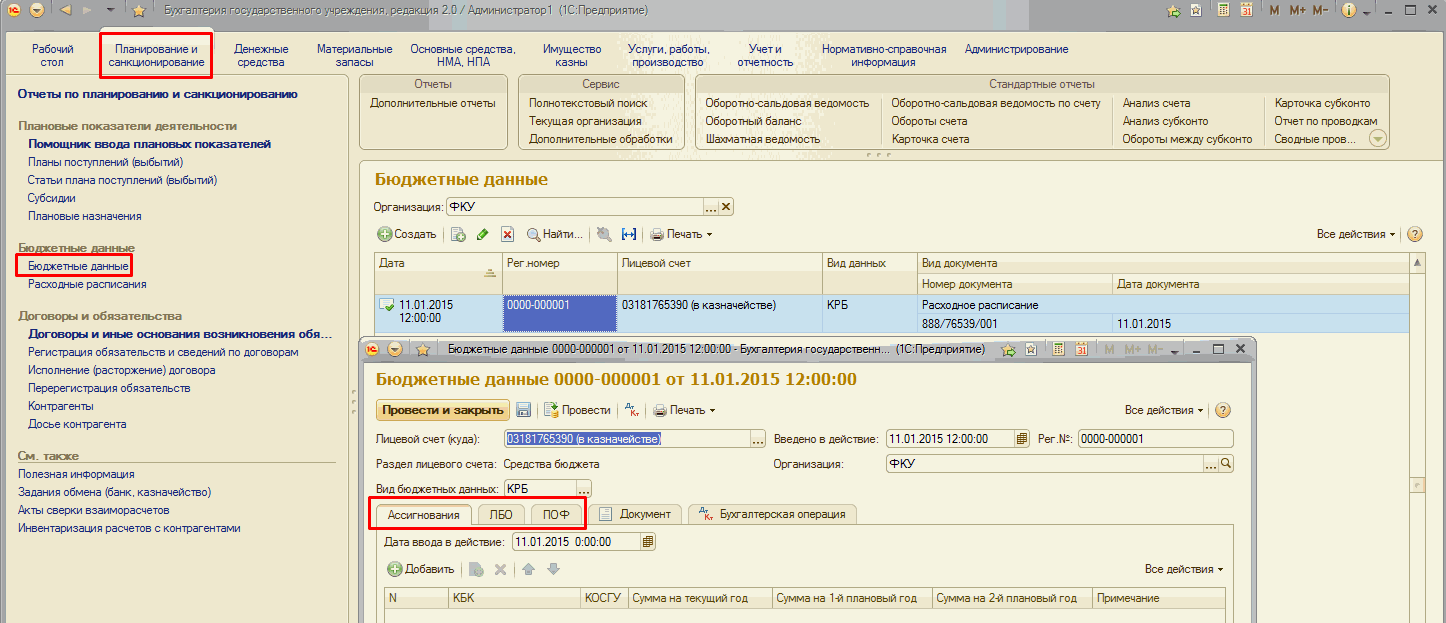
Task: Open Основные средства, НМА, НПА section
Action: [x=463, y=55]
